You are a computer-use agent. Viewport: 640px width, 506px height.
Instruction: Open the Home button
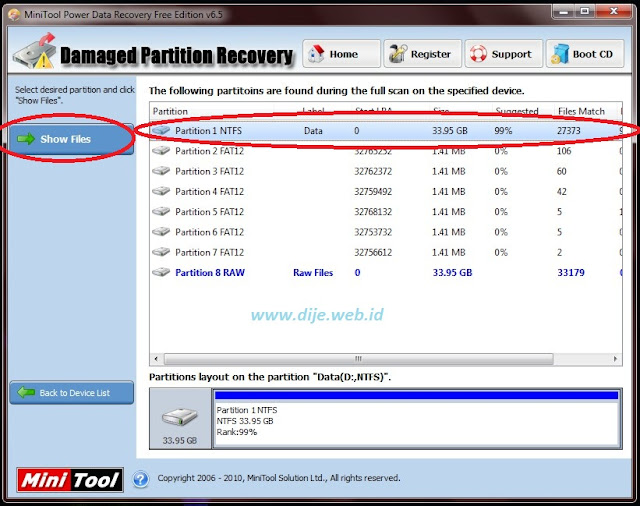[x=341, y=54]
